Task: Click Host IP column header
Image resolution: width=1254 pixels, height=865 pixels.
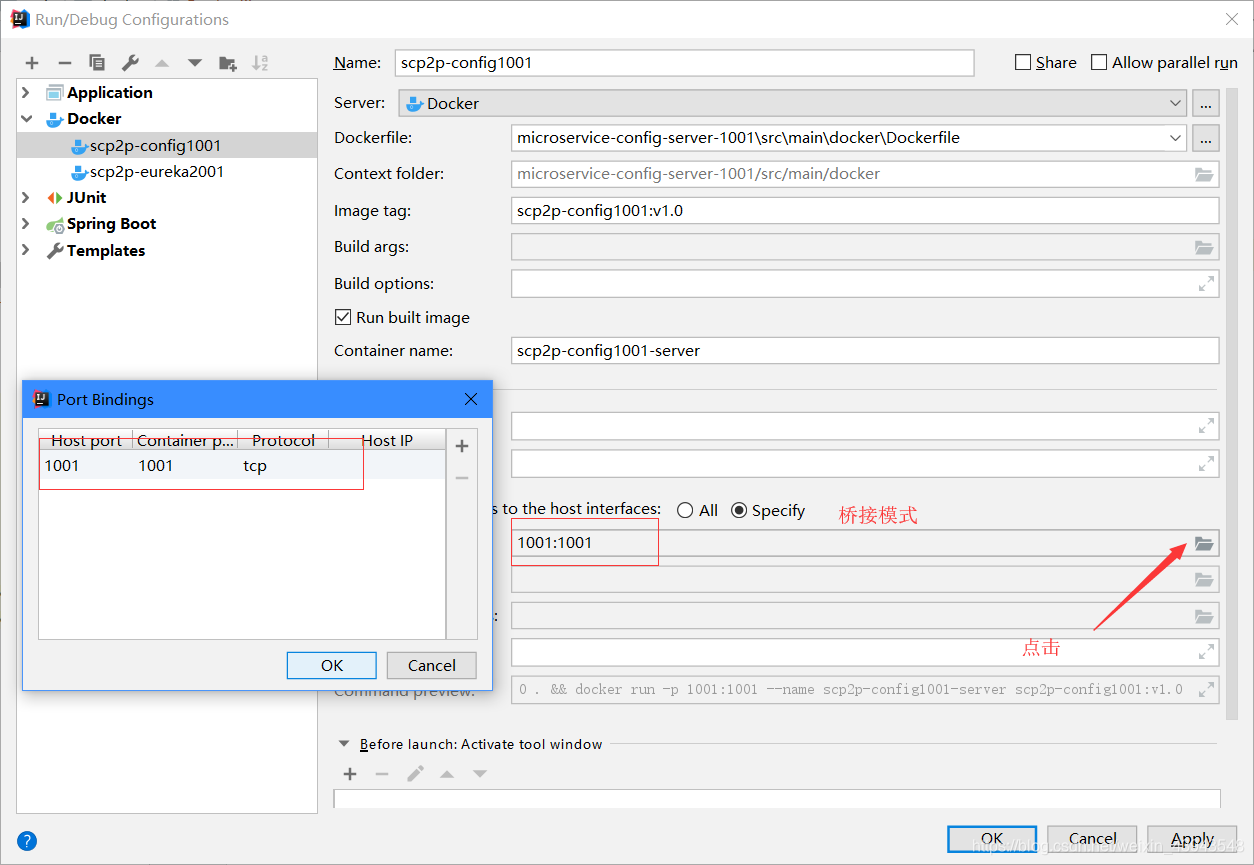Action: pyautogui.click(x=387, y=440)
